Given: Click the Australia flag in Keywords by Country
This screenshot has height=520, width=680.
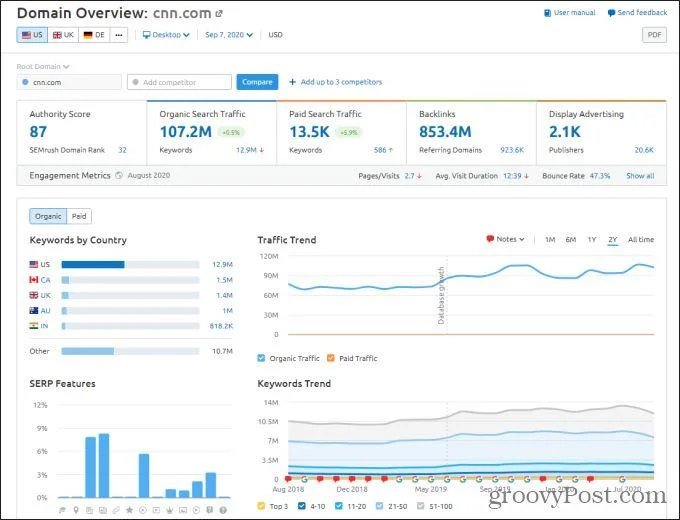Looking at the screenshot, I should click(34, 311).
